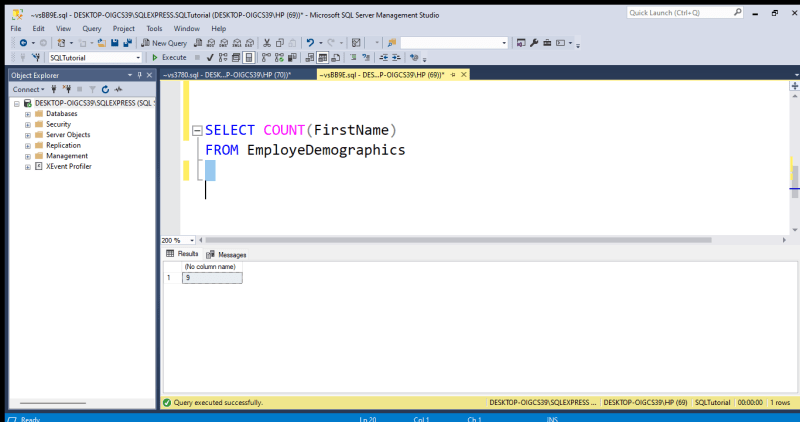Open the Project menu
The image size is (800, 422).
[123, 29]
